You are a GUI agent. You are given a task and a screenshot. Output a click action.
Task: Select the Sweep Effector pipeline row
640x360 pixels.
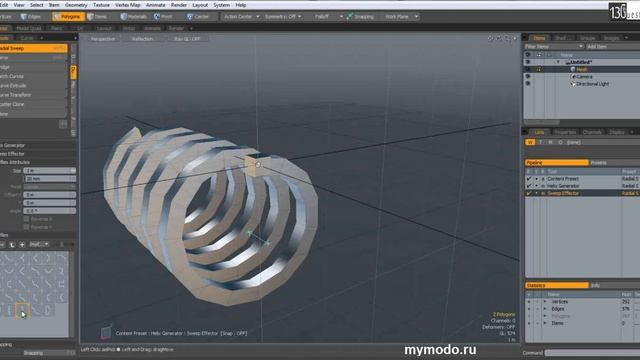(x=582, y=193)
